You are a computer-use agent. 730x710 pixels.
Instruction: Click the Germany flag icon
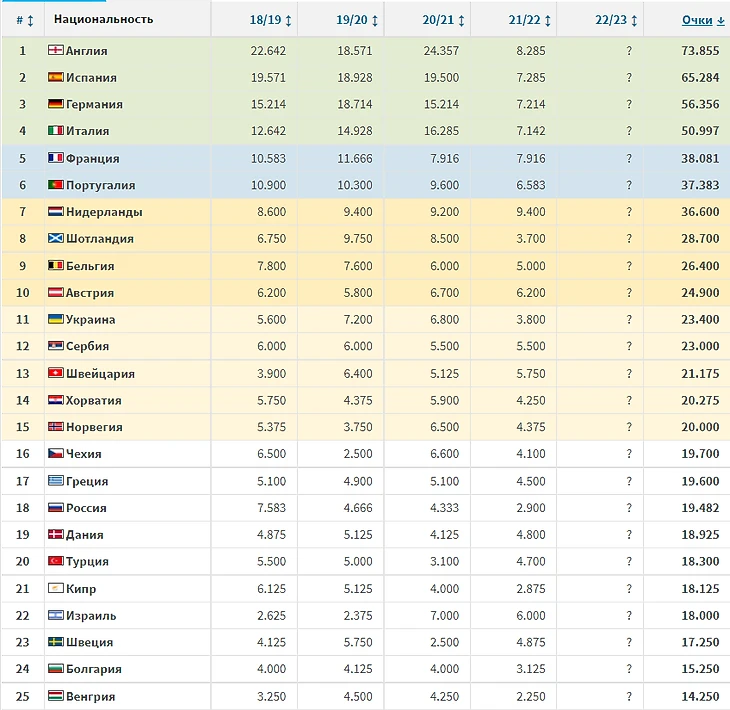pyautogui.click(x=56, y=104)
